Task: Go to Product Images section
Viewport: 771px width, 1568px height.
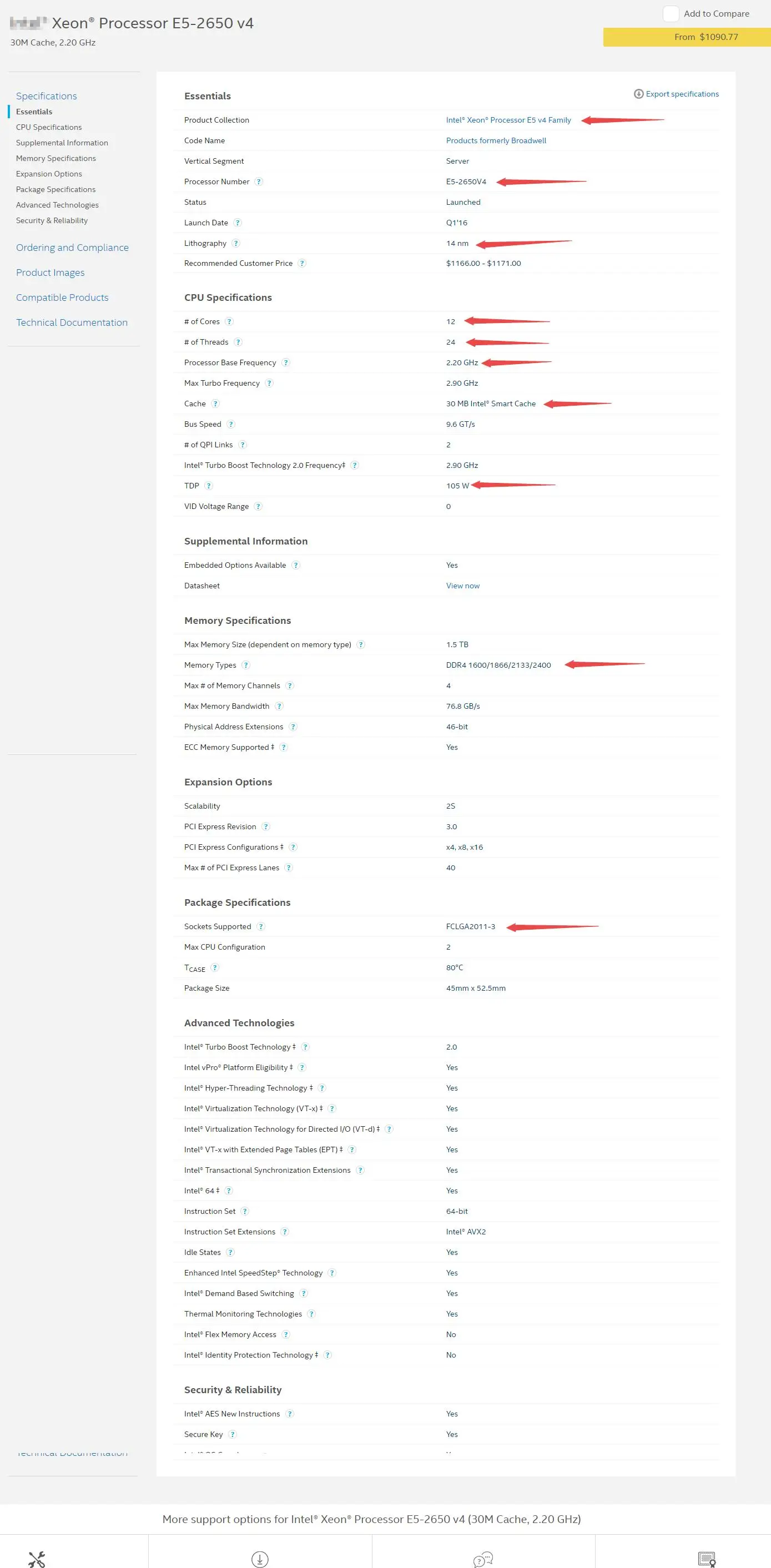Action: pyautogui.click(x=51, y=273)
